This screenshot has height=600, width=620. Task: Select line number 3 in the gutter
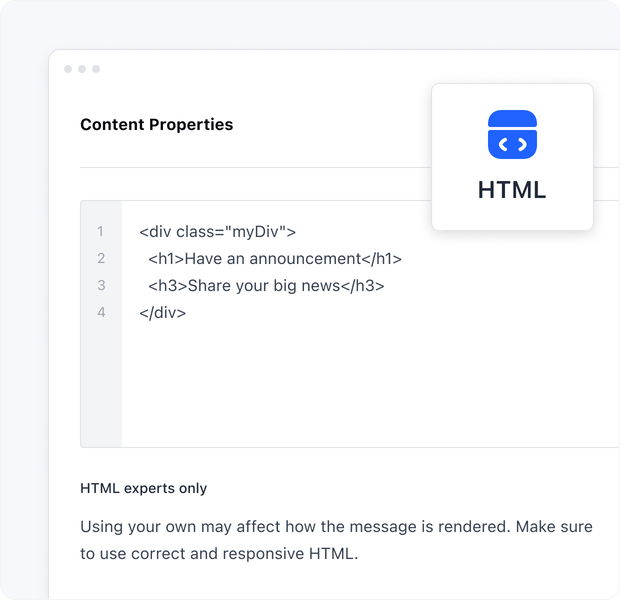click(100, 286)
